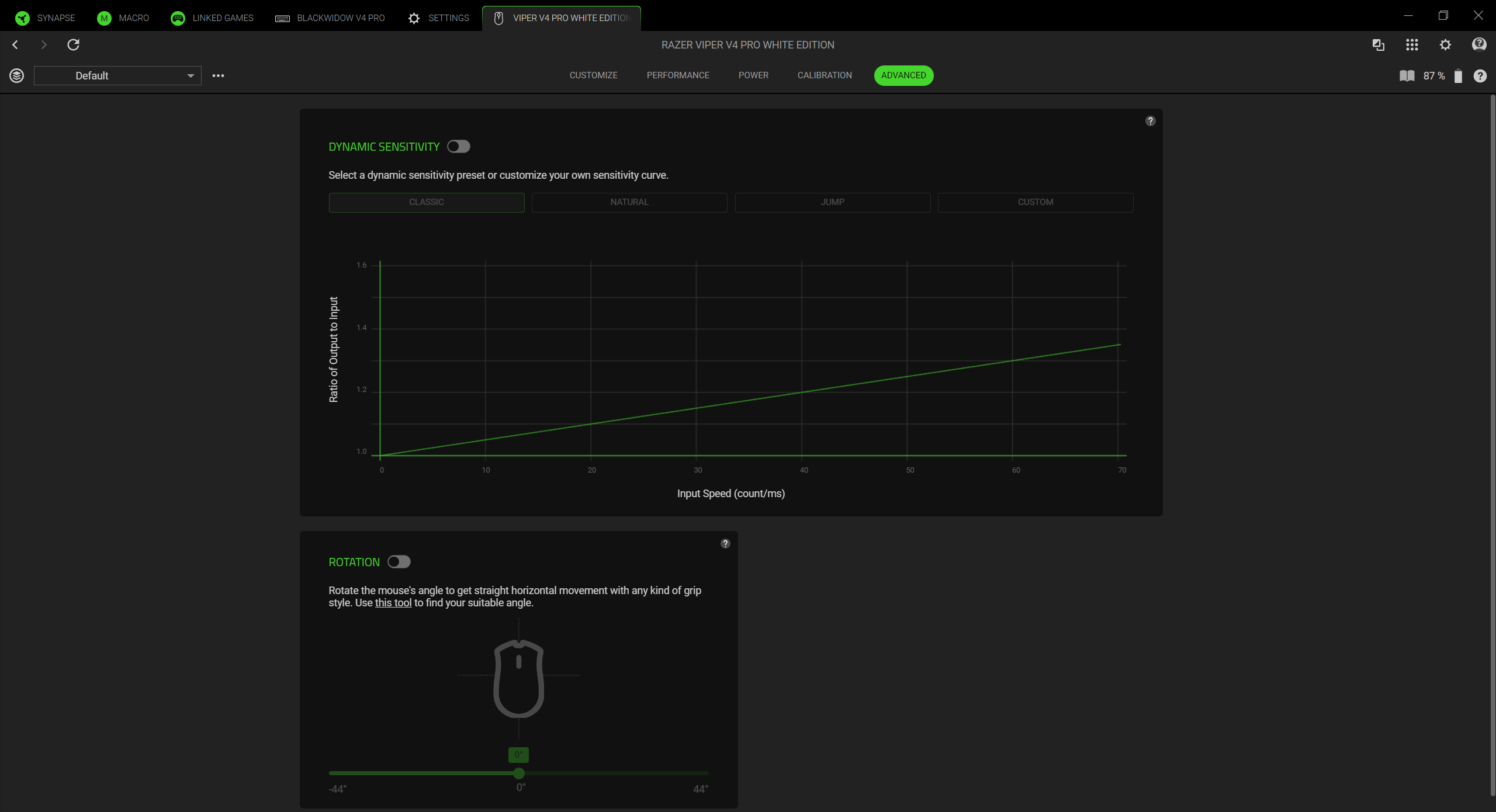
Task: Open the ellipsis more-options menu
Action: click(x=219, y=75)
